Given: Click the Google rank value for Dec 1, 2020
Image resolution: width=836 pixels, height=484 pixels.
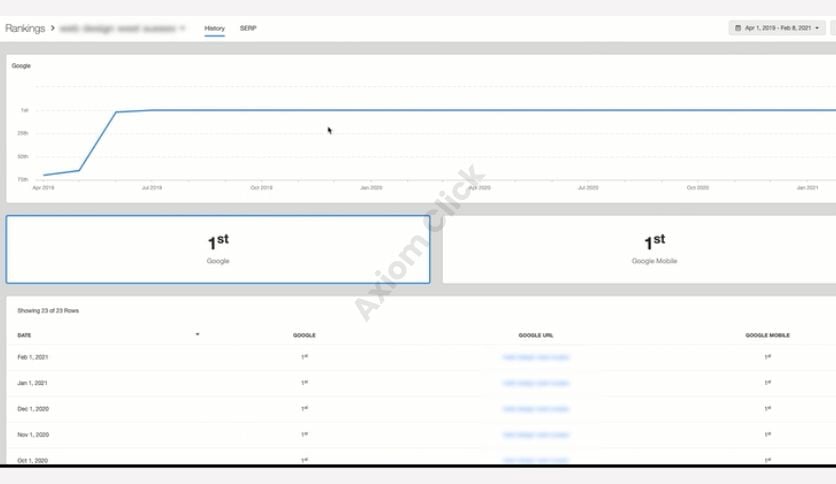Looking at the screenshot, I should pos(304,408).
